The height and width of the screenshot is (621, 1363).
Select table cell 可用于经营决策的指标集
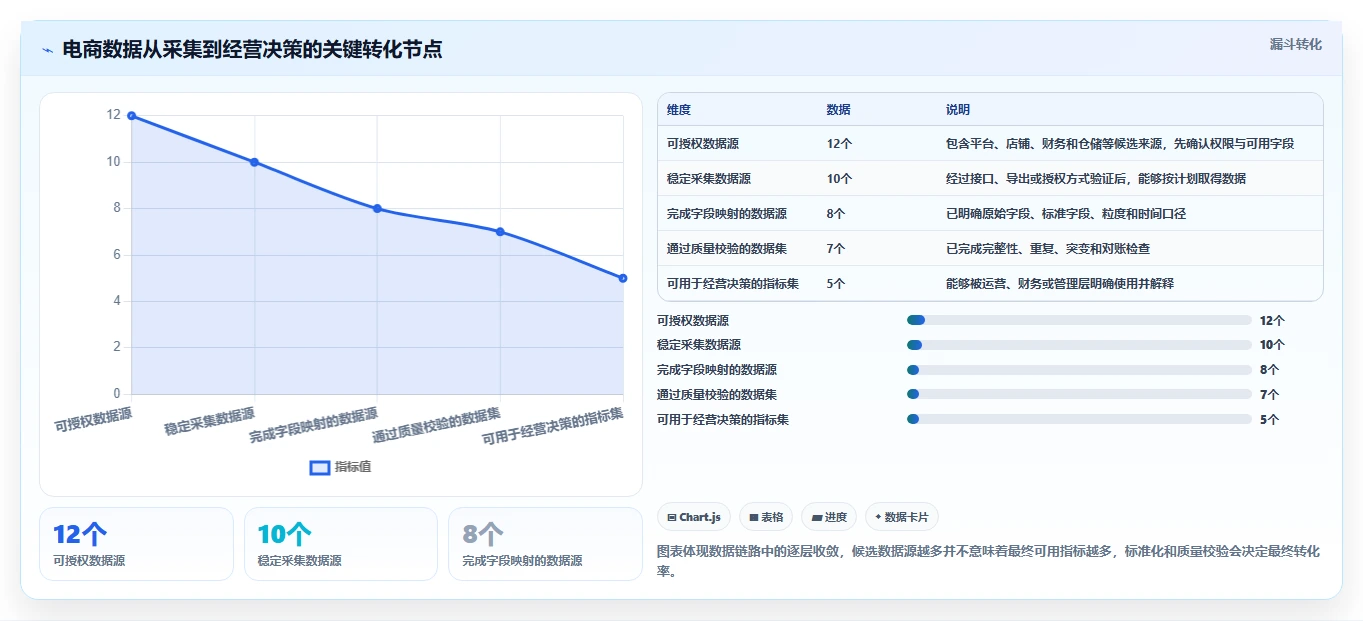click(733, 284)
